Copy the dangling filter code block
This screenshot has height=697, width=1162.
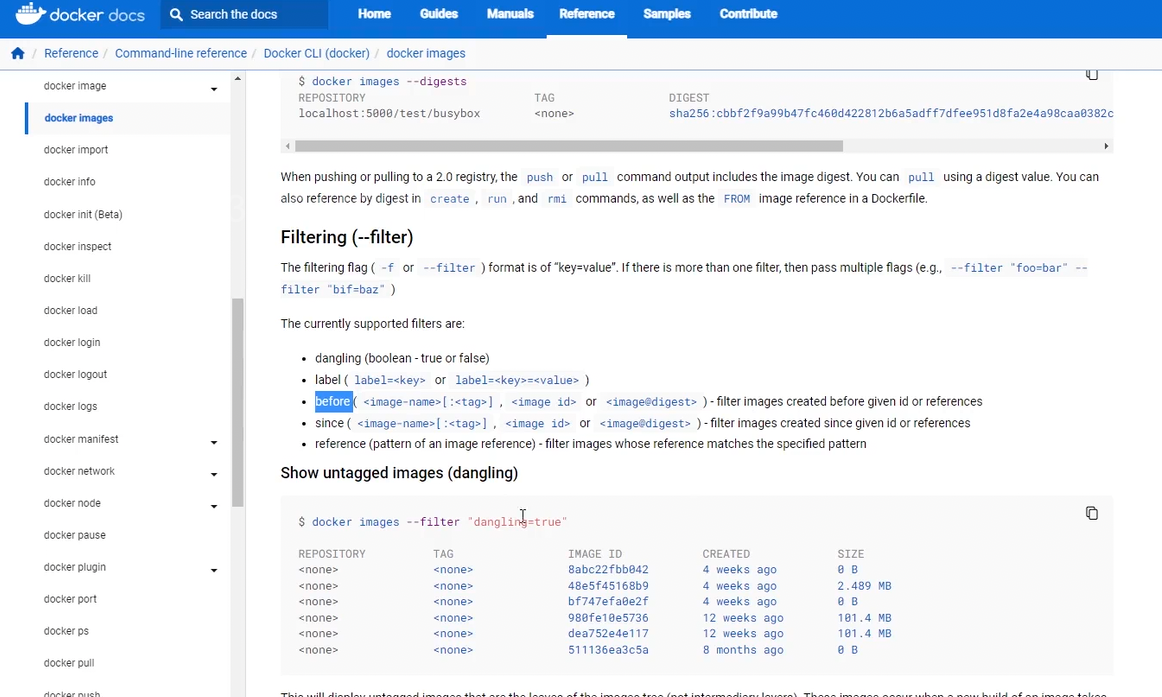coord(1092,513)
